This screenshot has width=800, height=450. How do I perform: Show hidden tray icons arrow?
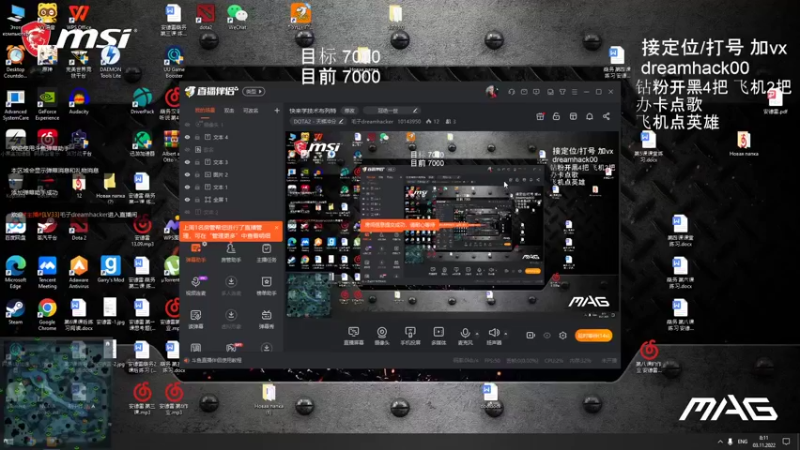coord(720,441)
